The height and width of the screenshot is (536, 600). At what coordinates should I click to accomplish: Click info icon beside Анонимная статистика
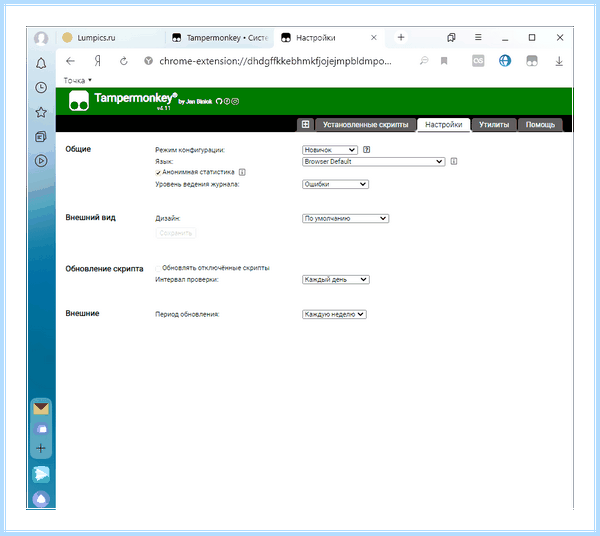pyautogui.click(x=242, y=172)
